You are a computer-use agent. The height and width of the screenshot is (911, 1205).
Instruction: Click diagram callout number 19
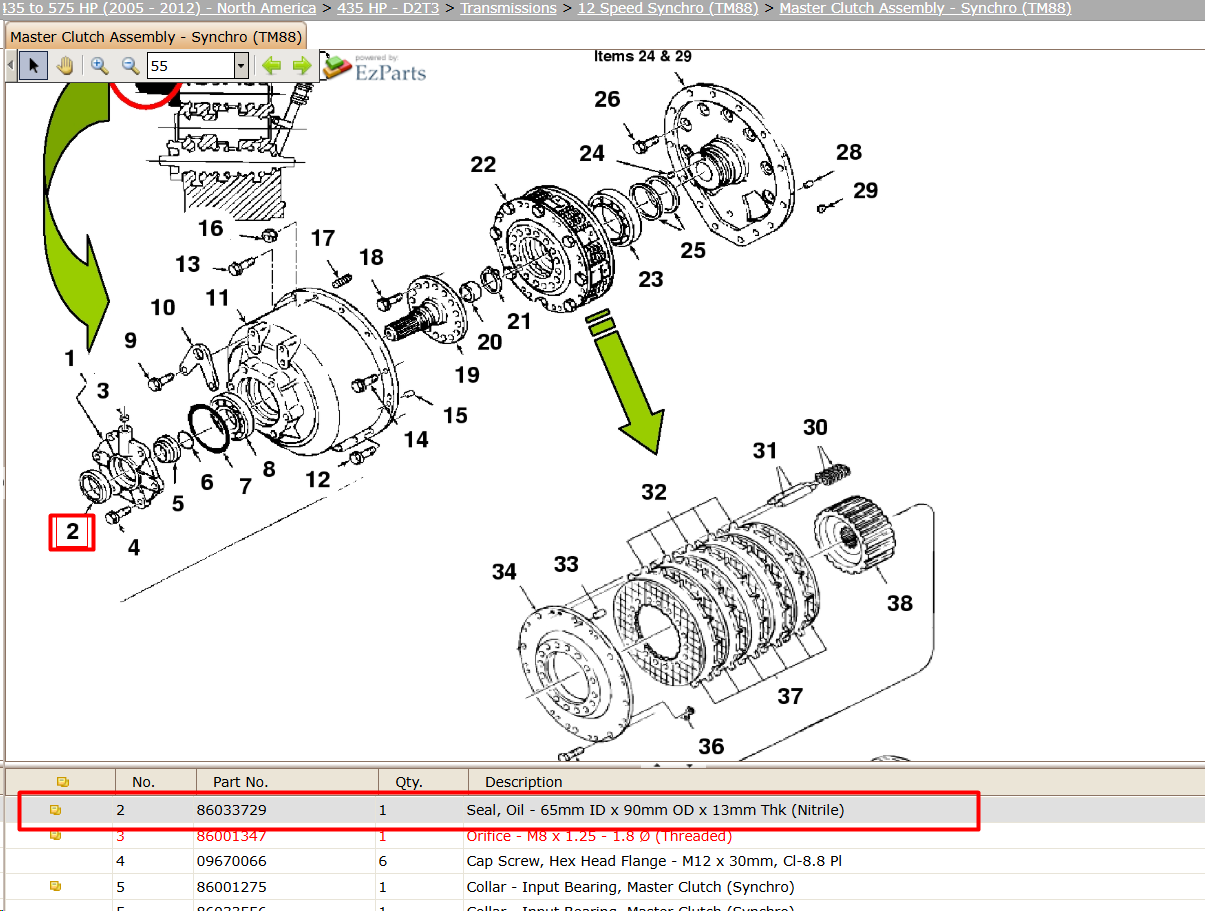[467, 375]
